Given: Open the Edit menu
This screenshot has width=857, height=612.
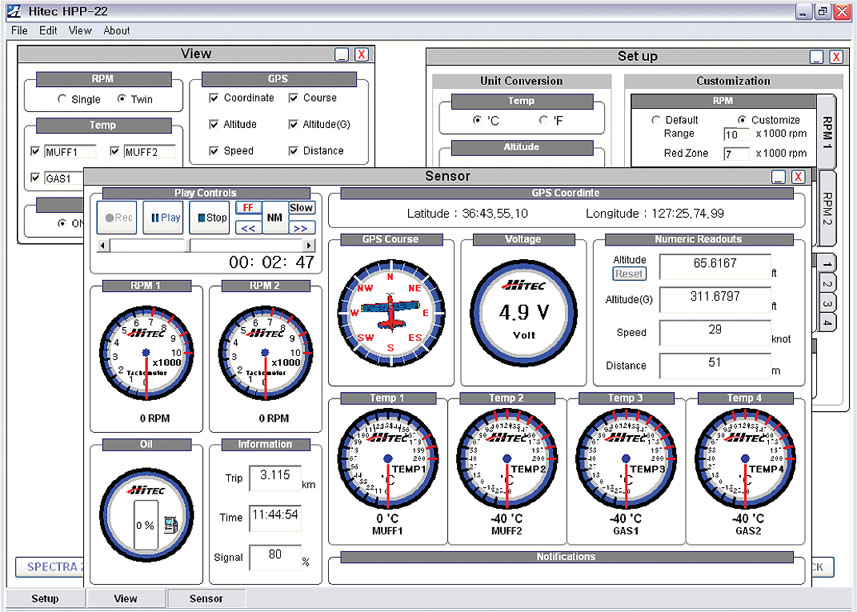Looking at the screenshot, I should tap(48, 31).
